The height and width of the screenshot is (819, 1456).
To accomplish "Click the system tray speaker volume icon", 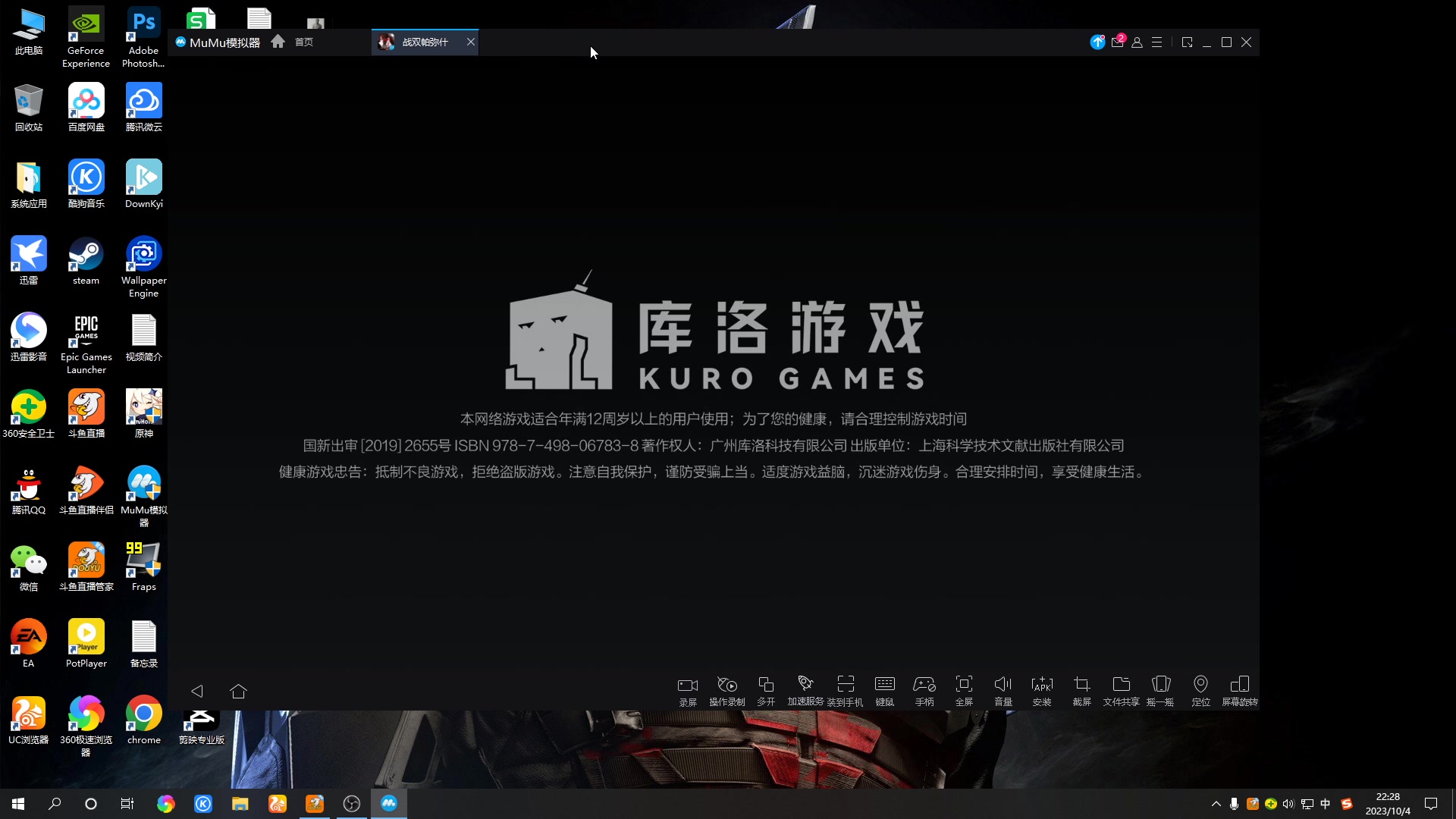I will [x=1288, y=804].
